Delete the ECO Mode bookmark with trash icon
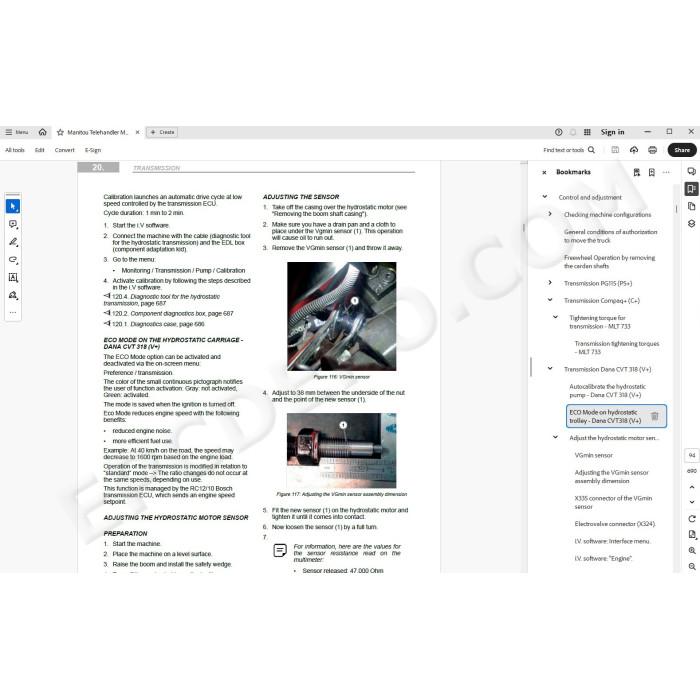The height and width of the screenshot is (700, 700). click(x=654, y=416)
